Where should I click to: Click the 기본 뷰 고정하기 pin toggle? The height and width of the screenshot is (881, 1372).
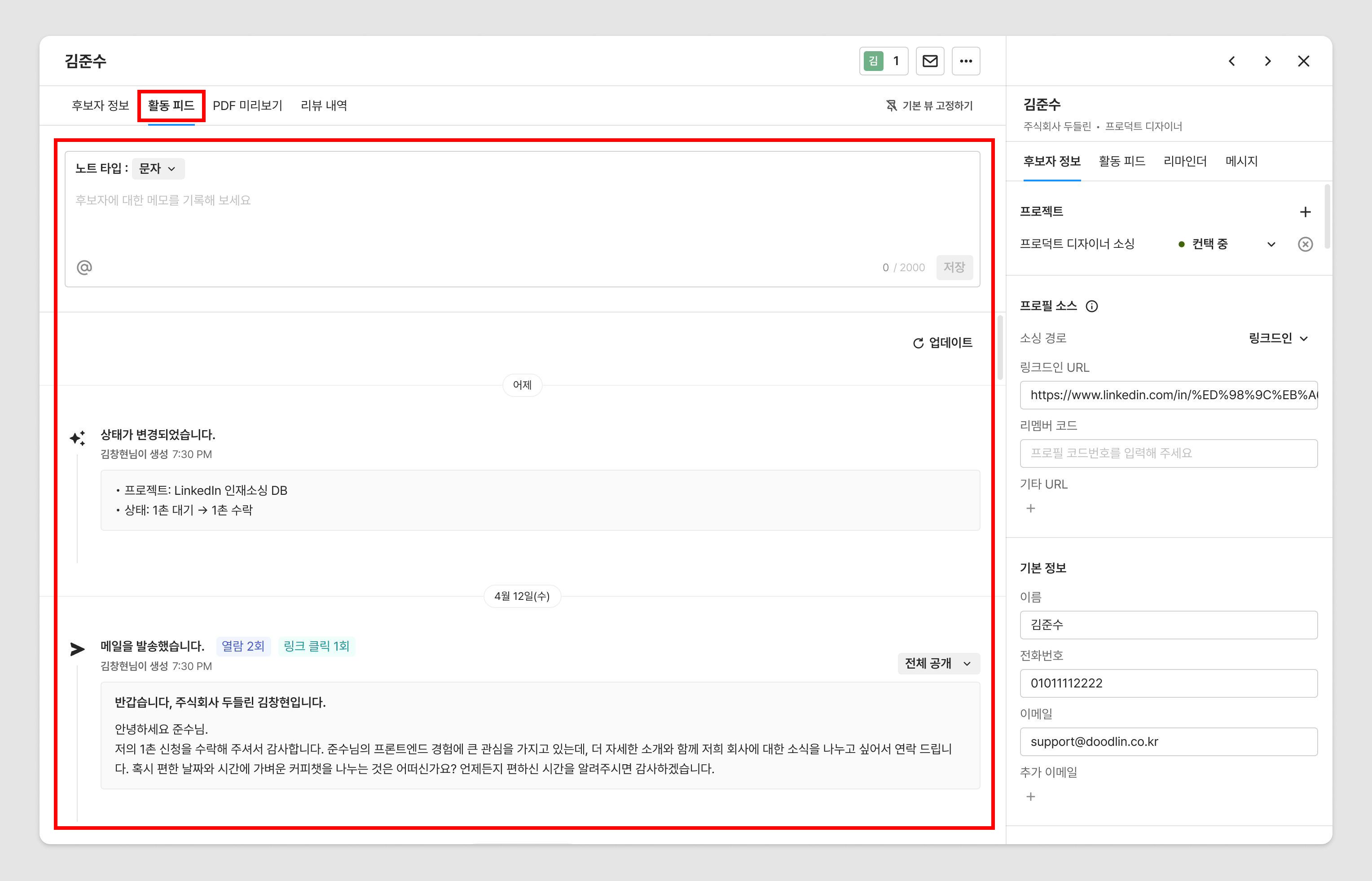pyautogui.click(x=929, y=105)
